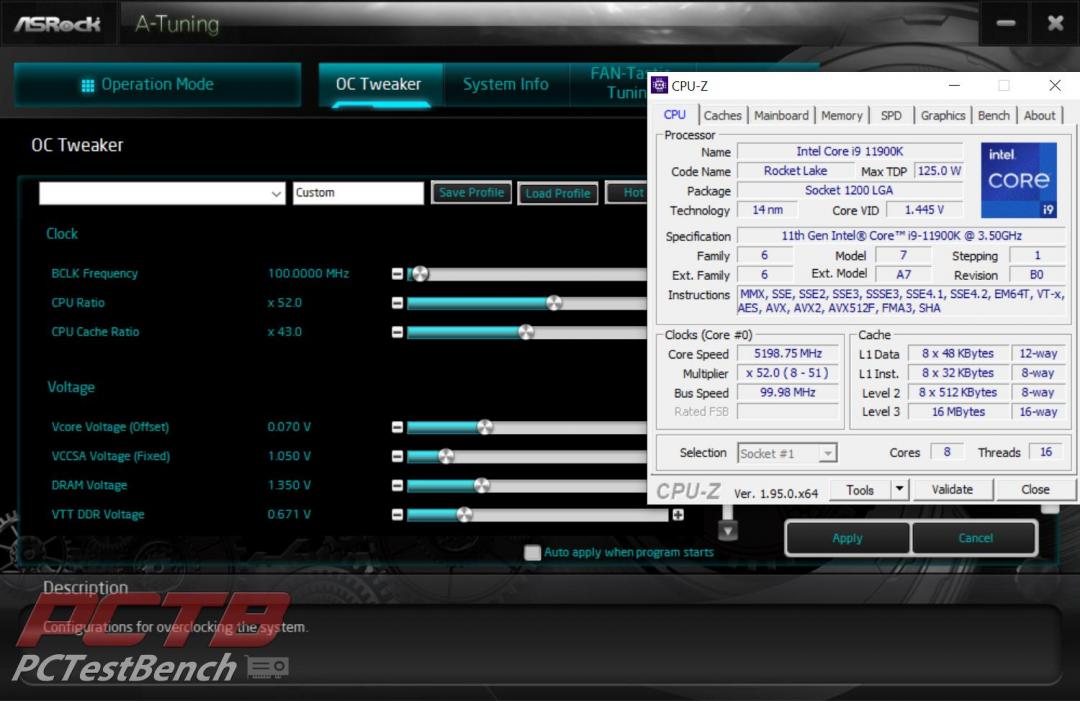Image resolution: width=1080 pixels, height=701 pixels.
Task: Click the DRAM Voltage slider handle
Action: pyautogui.click(x=482, y=485)
